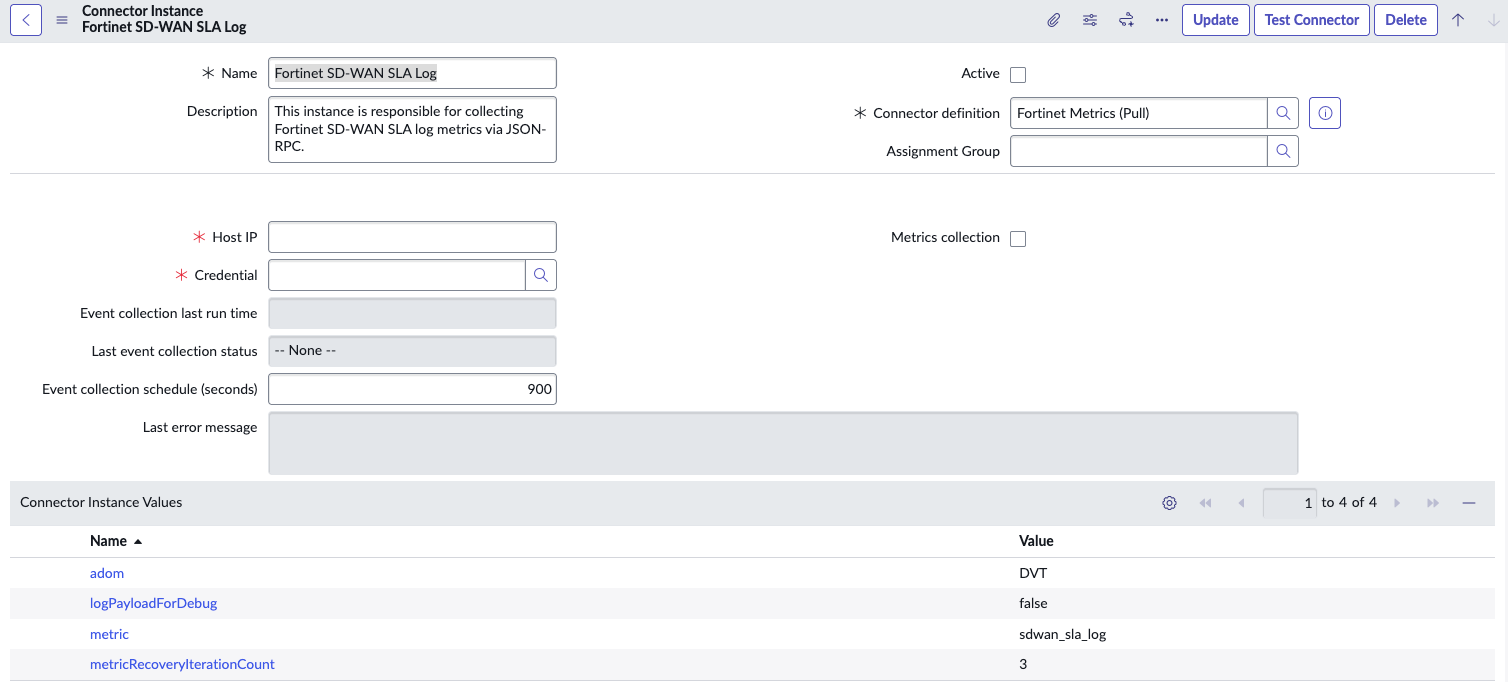Image resolution: width=1508 pixels, height=682 pixels.
Task: Look up Credential using magnifier
Action: click(541, 275)
